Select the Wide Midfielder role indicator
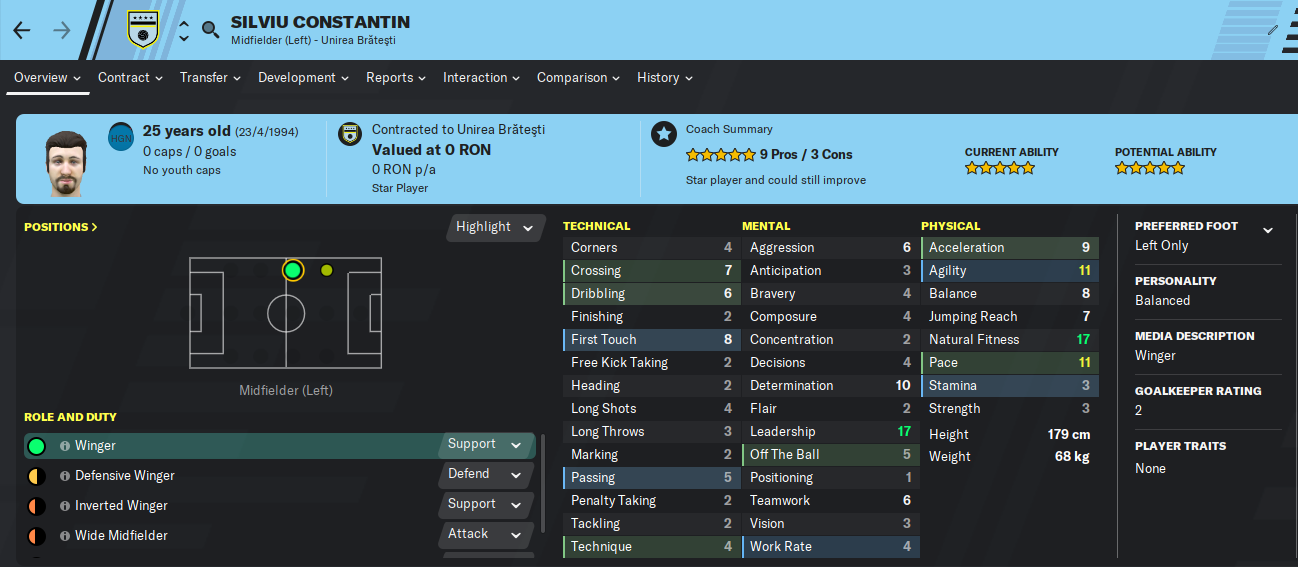The height and width of the screenshot is (567, 1298). pos(37,536)
